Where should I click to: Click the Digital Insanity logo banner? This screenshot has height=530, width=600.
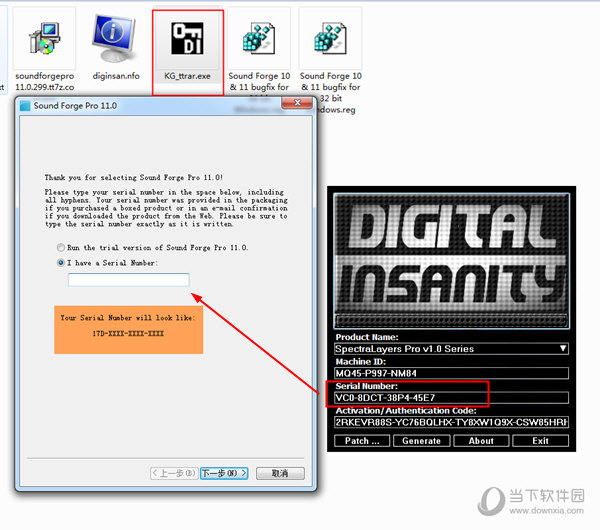452,261
